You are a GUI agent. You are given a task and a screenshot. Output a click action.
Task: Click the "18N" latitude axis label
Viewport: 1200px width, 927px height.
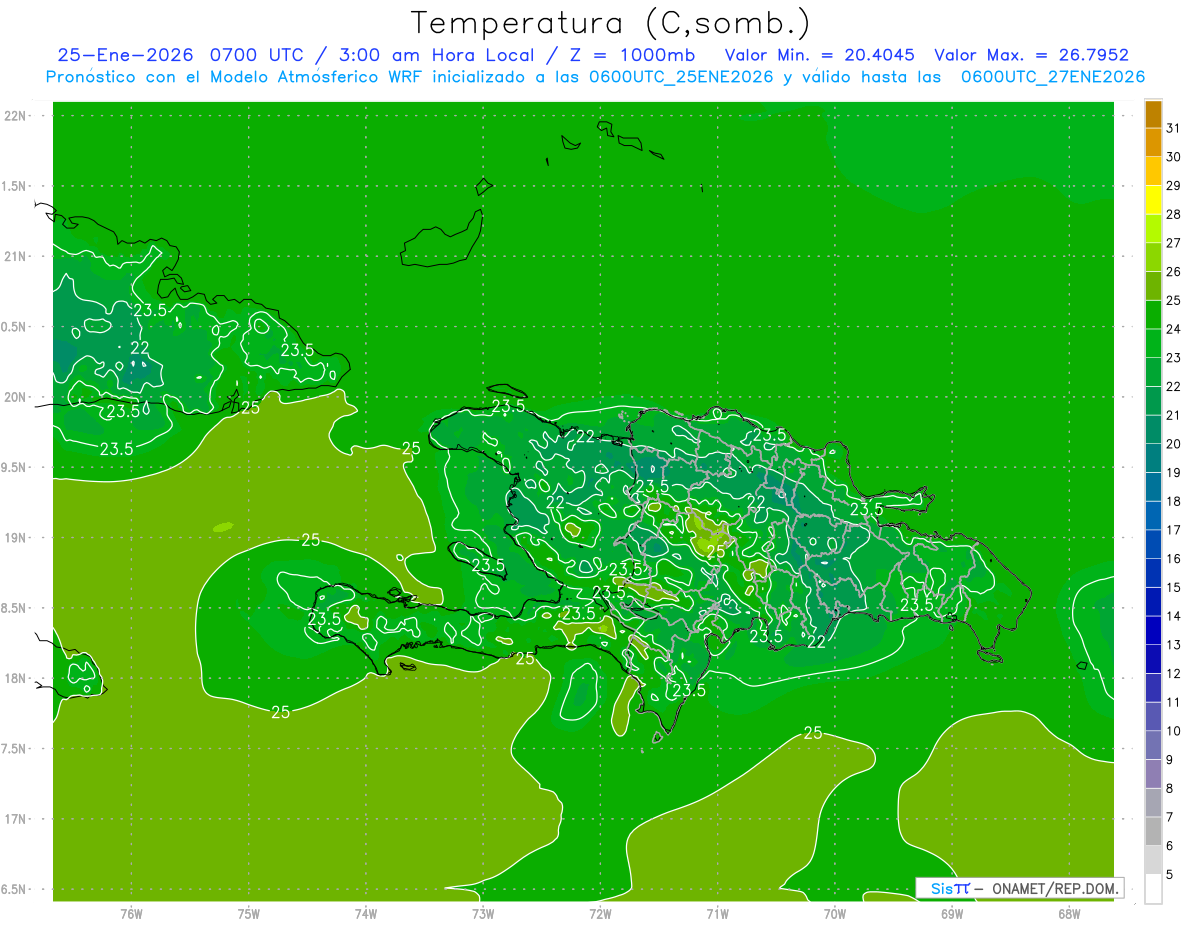pos(15,678)
